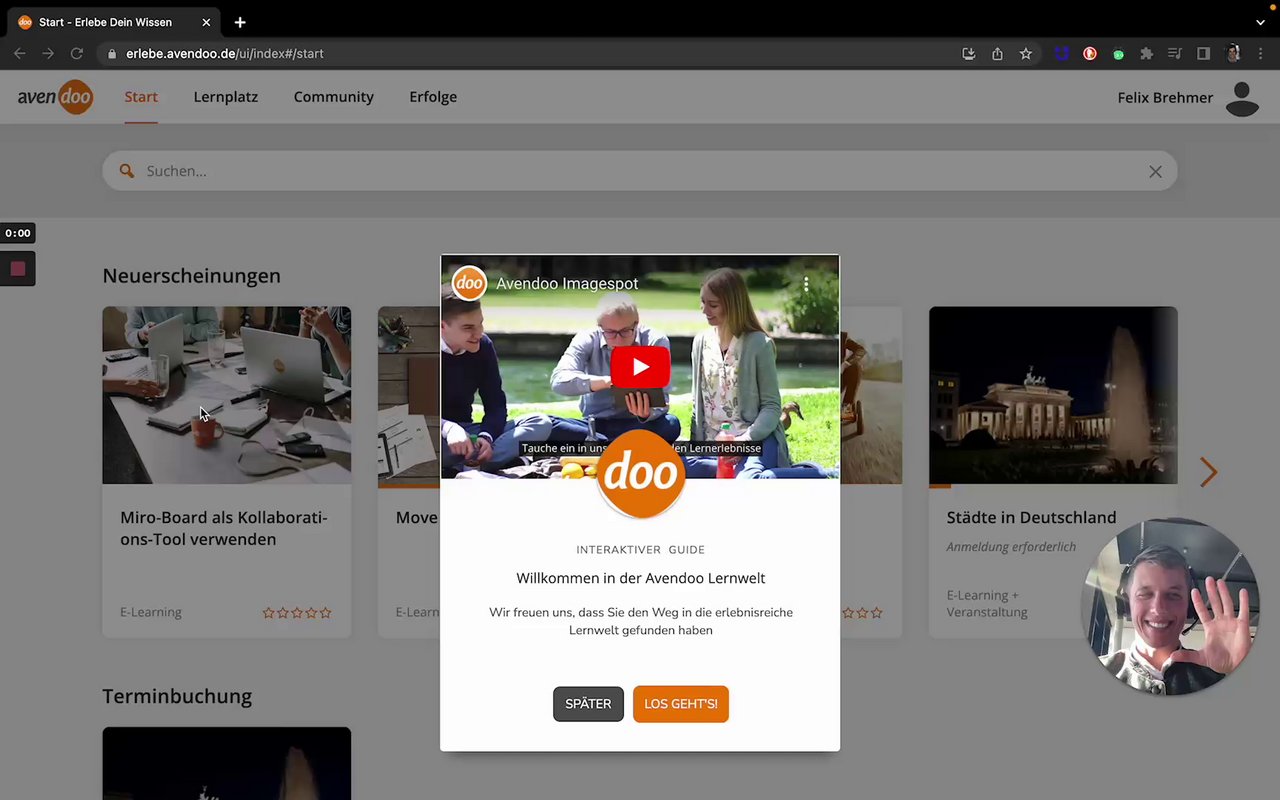Screen dimensions: 1280x800
Task: Open the 'Miro-Board als Kollaborations-Tool verwenden' title
Action: point(224,528)
